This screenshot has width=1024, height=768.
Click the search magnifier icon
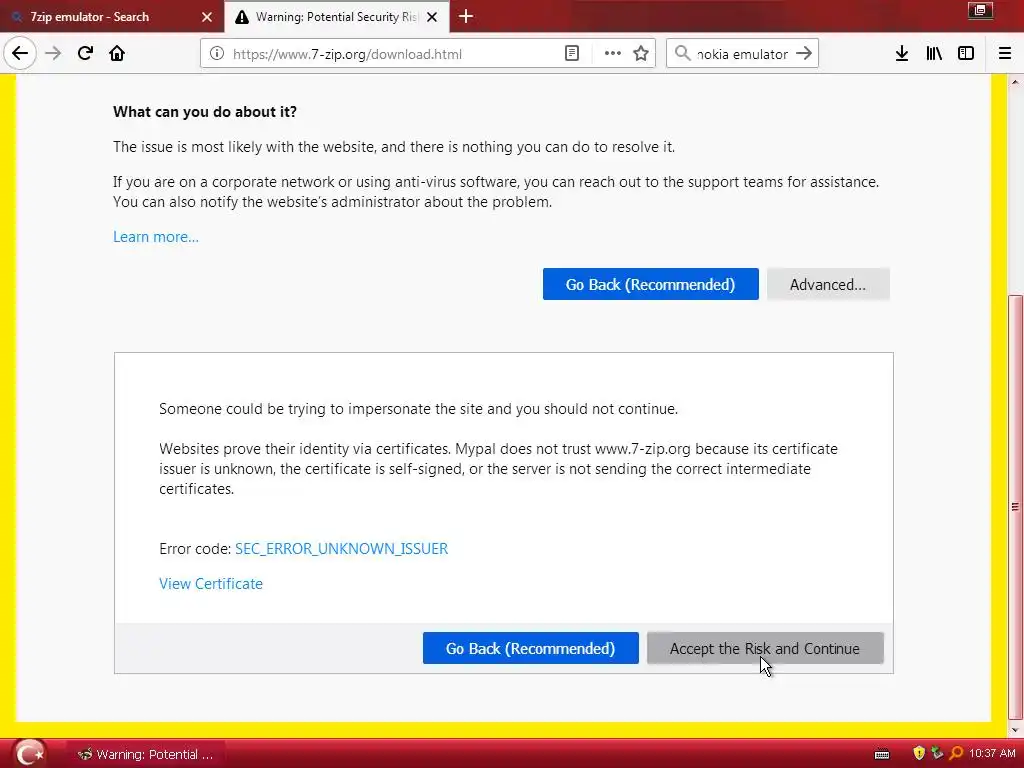[682, 54]
